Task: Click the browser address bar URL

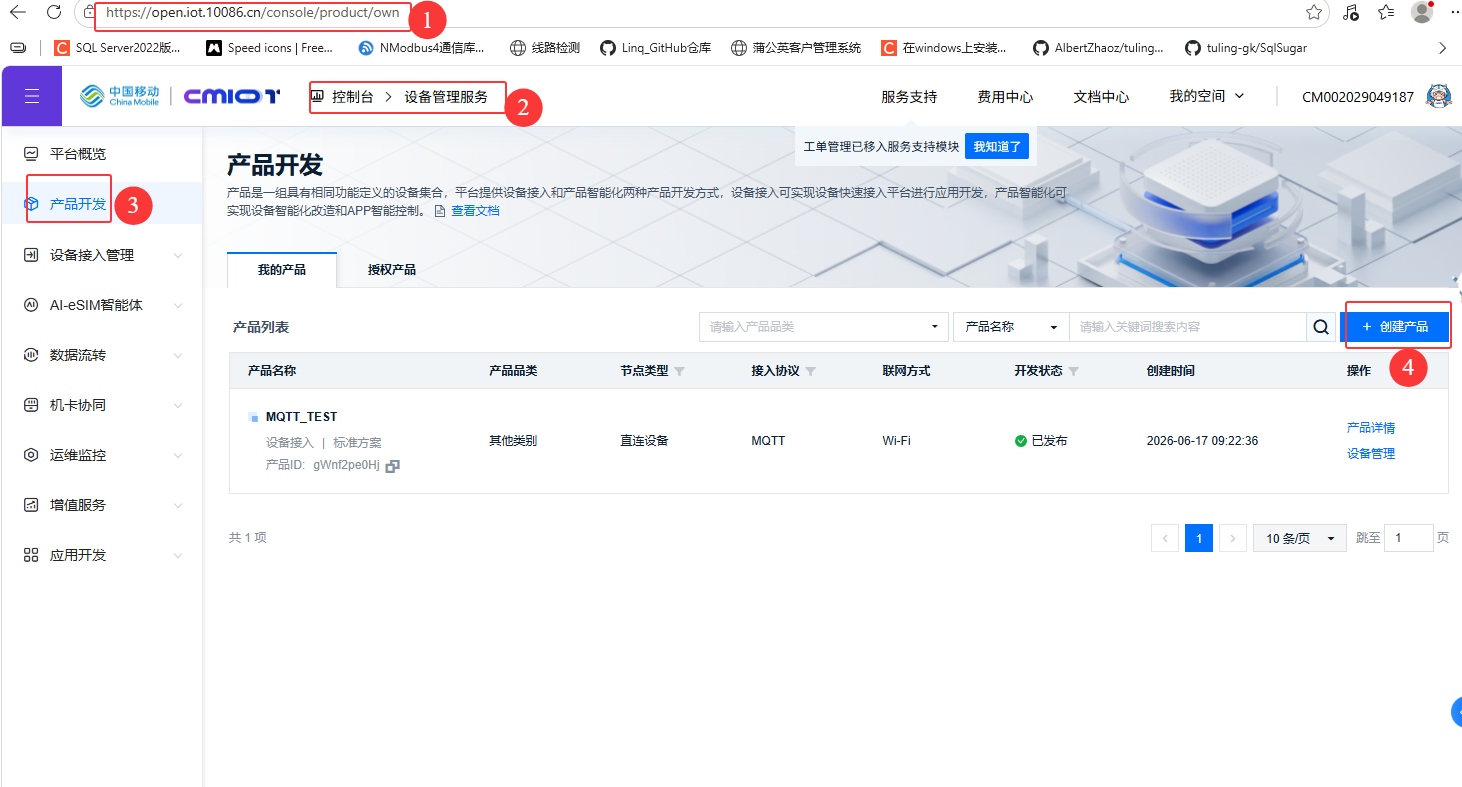Action: coord(252,13)
